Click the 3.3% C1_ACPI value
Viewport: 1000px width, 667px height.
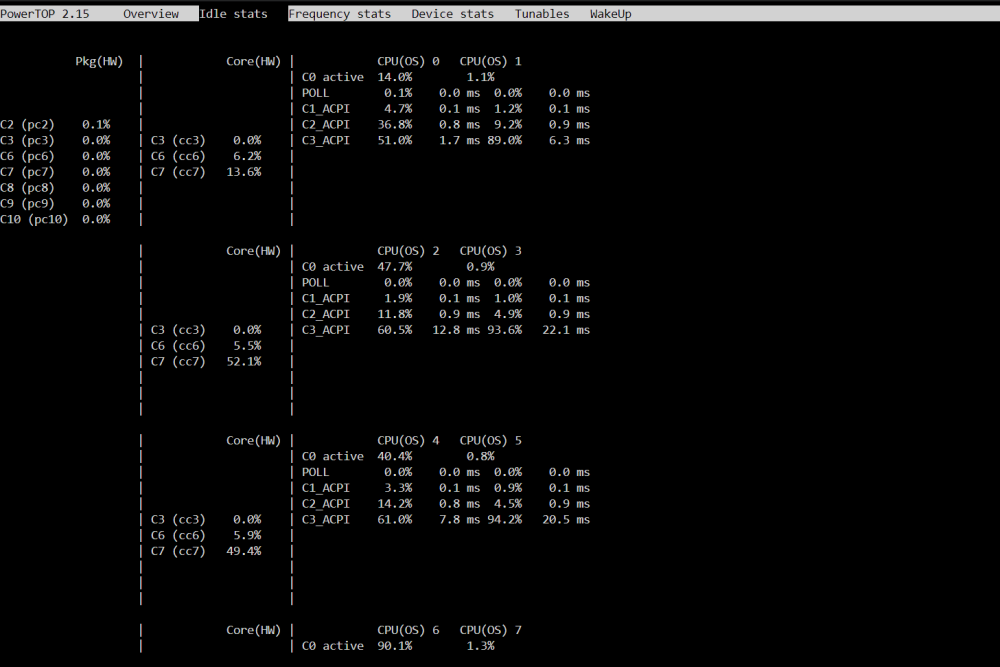(398, 488)
